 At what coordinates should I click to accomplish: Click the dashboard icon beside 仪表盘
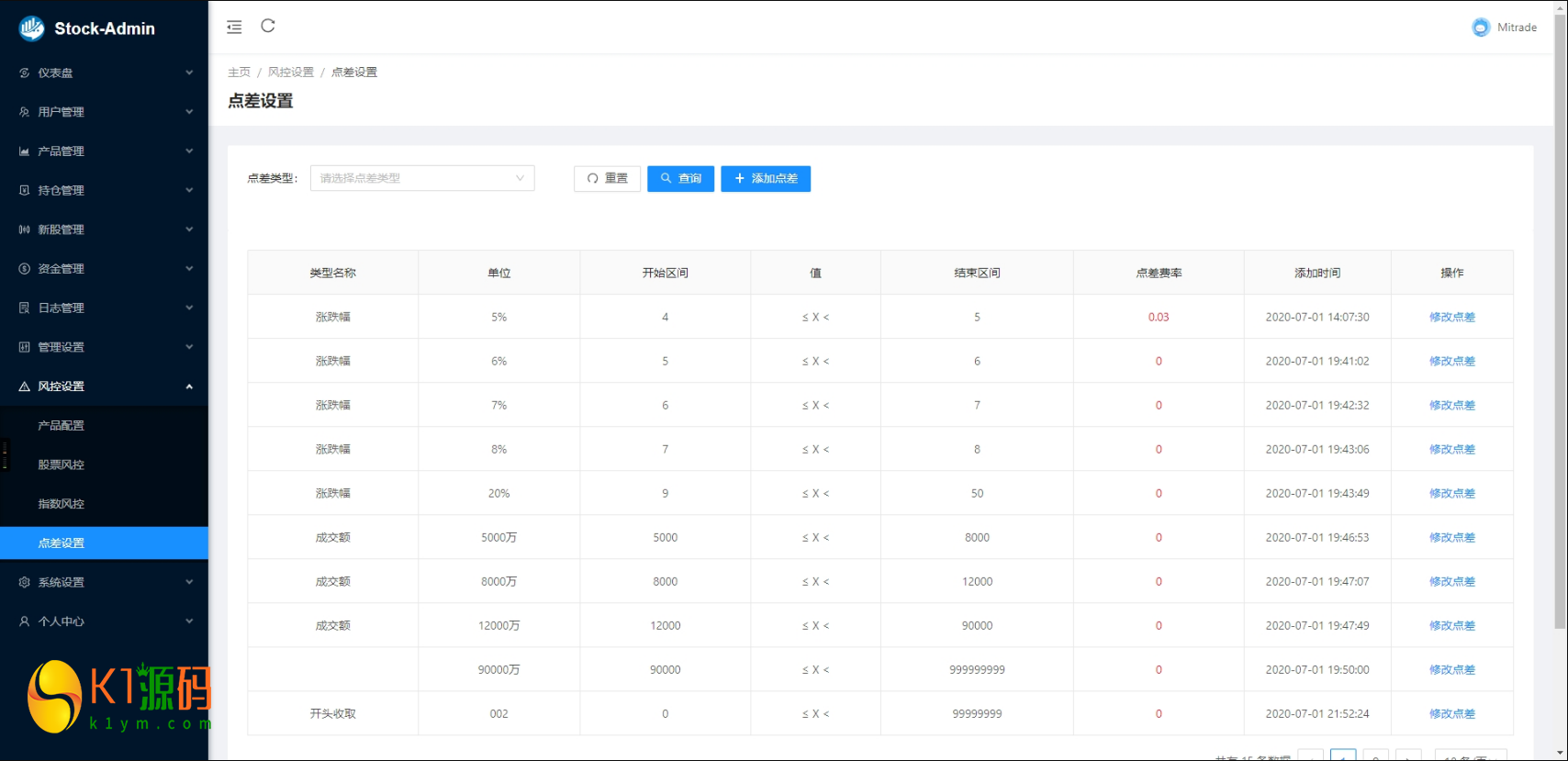click(x=24, y=73)
